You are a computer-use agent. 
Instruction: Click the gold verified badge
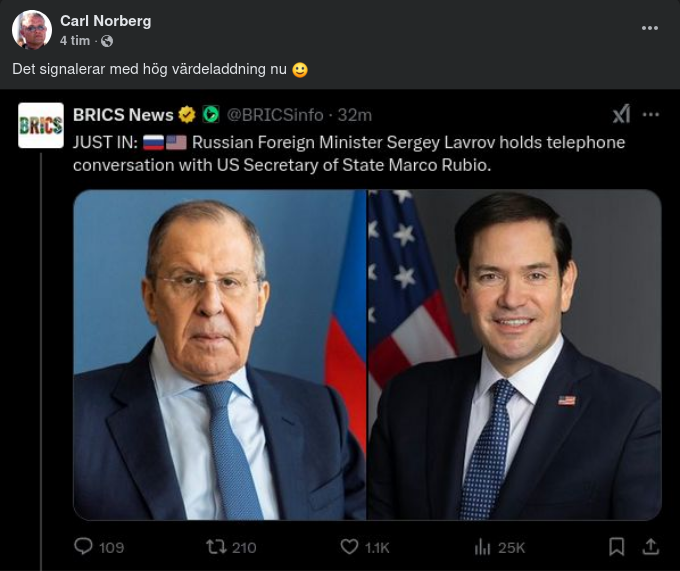186,115
